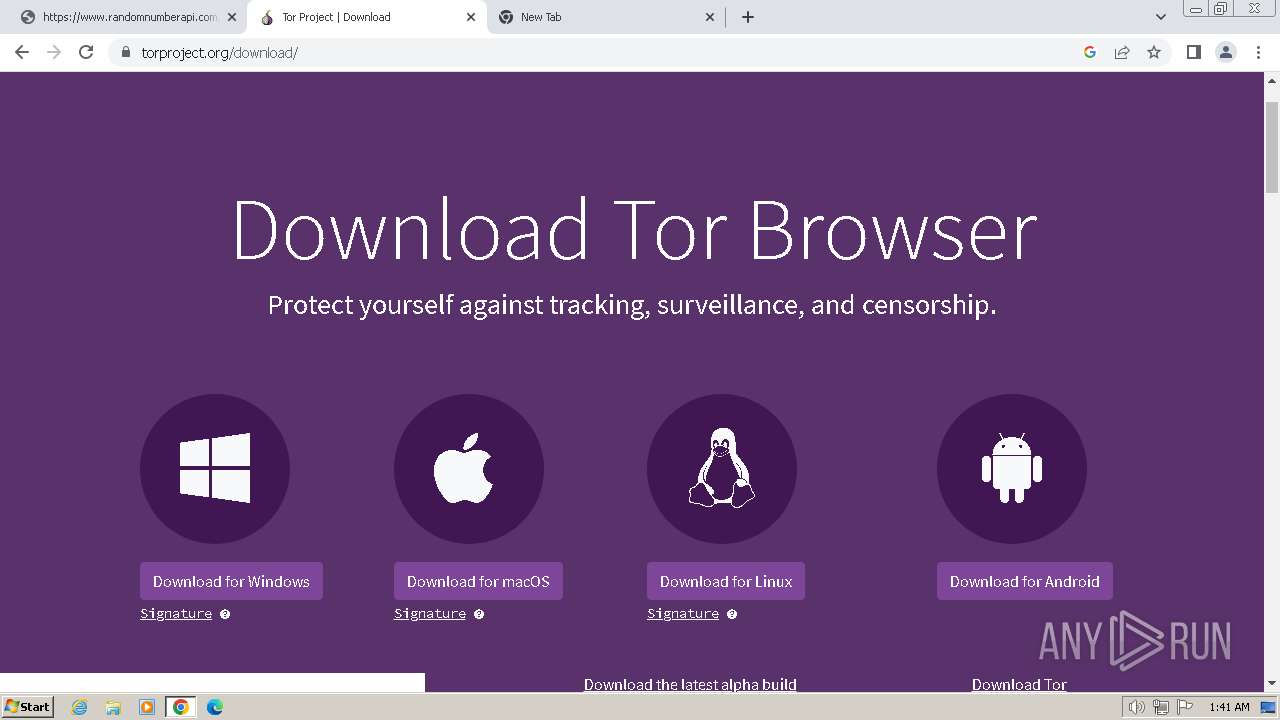Click the scrollbar up arrow
The height and width of the screenshot is (720, 1280).
click(1272, 79)
